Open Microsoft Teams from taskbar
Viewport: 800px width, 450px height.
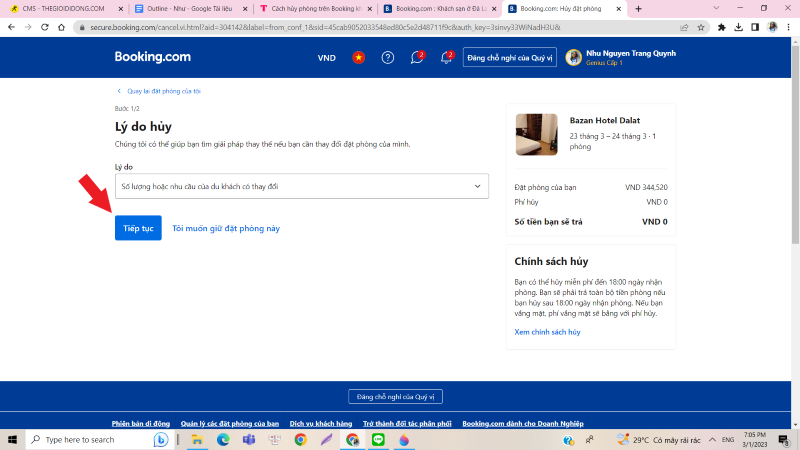point(249,439)
